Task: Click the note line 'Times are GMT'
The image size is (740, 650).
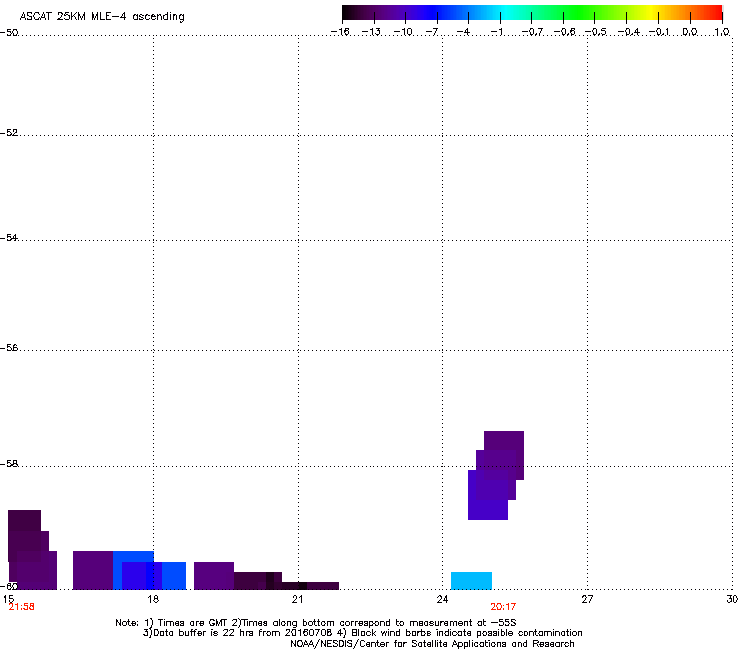Action: (x=316, y=623)
